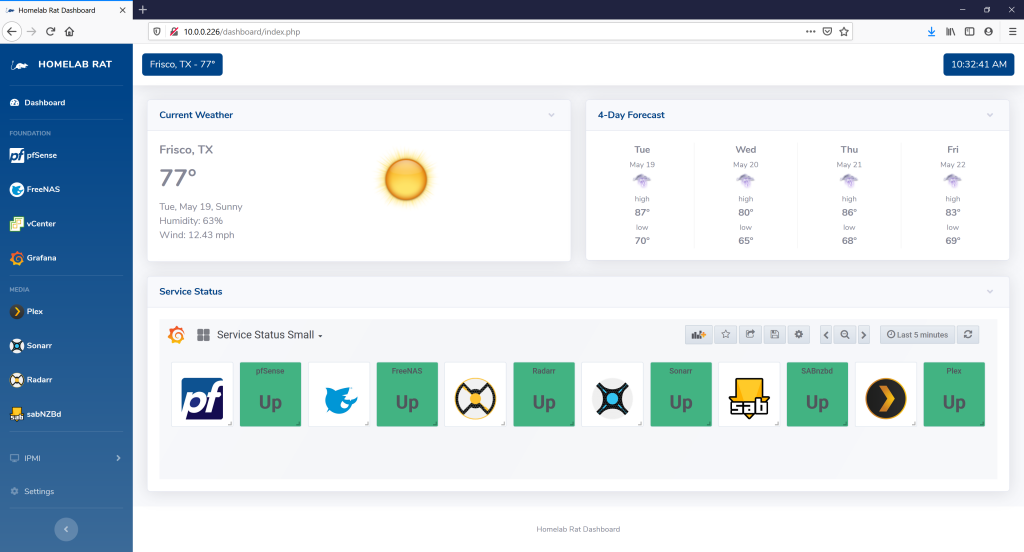This screenshot has height=552, width=1024.
Task: Open the pfSense sidebar link
Action: pyautogui.click(x=33, y=155)
